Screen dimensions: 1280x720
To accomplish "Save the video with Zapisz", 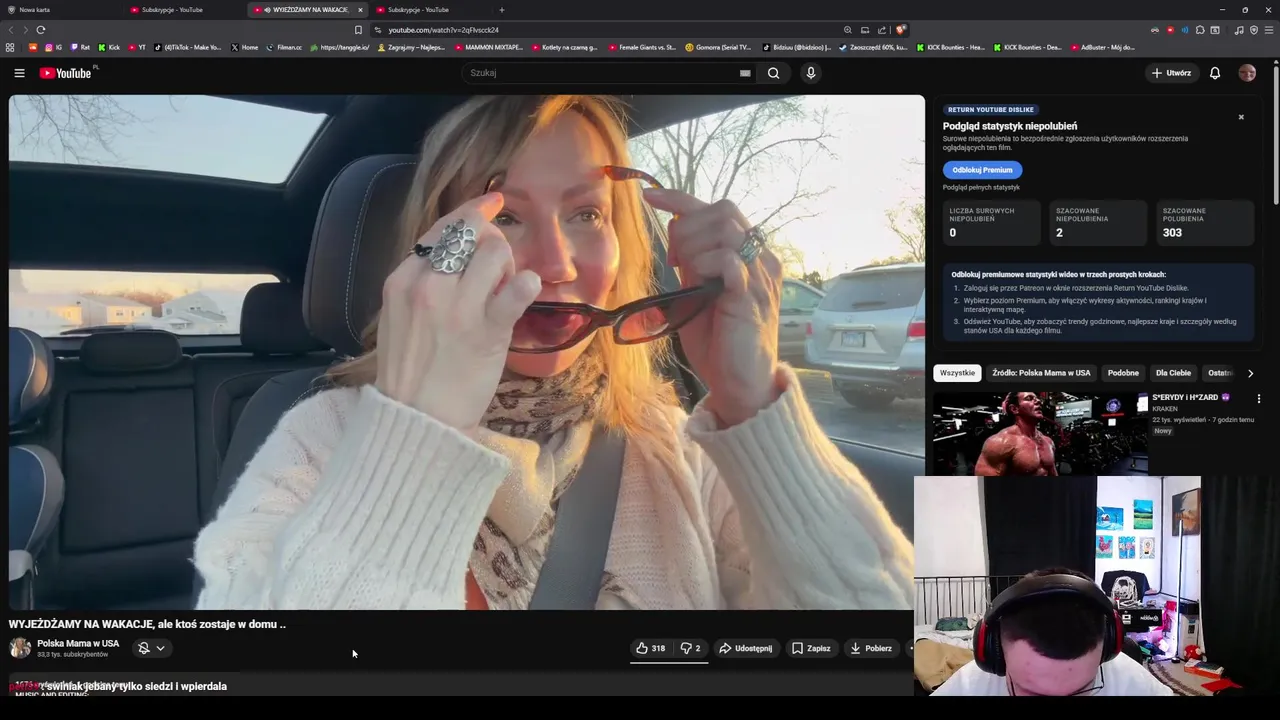I will tap(811, 648).
